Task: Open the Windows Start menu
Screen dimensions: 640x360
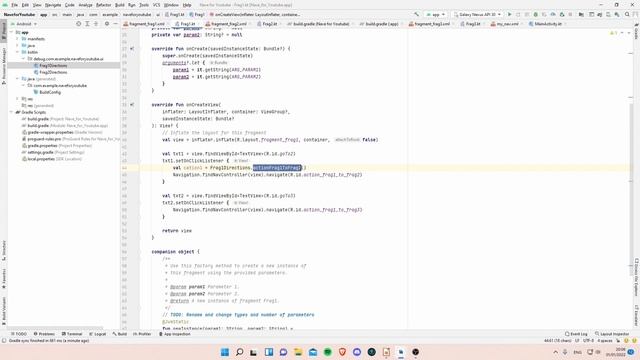Action: 225,352
